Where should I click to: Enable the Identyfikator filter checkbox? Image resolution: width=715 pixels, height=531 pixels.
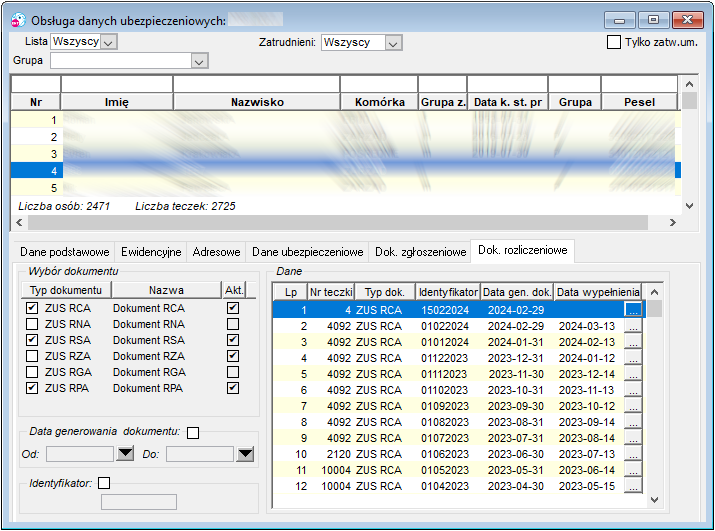[x=104, y=483]
